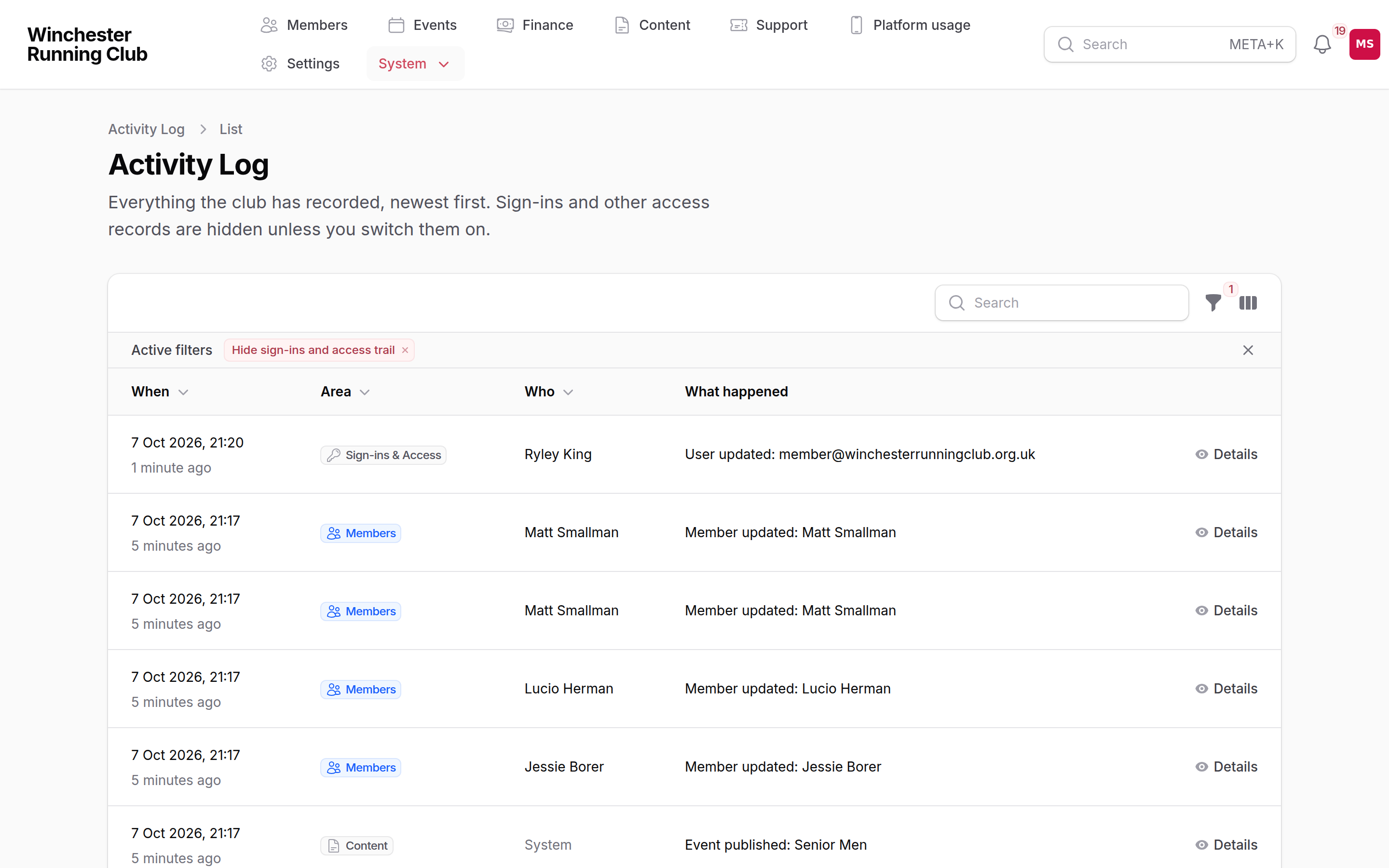
Task: Open the Support navigation item
Action: coord(769,25)
